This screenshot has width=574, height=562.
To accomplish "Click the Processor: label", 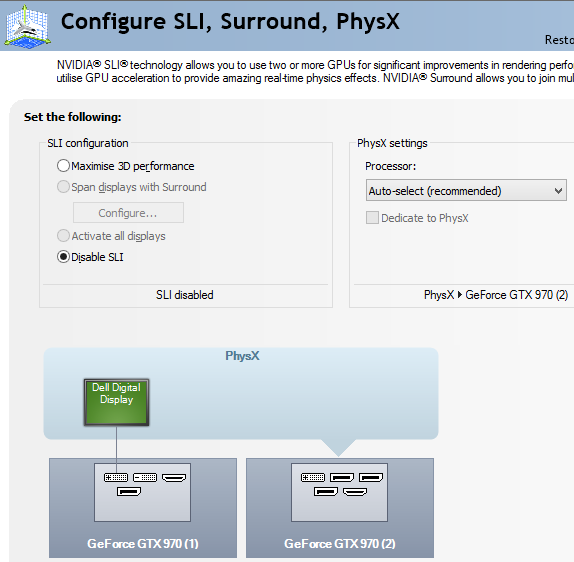I will 391,166.
